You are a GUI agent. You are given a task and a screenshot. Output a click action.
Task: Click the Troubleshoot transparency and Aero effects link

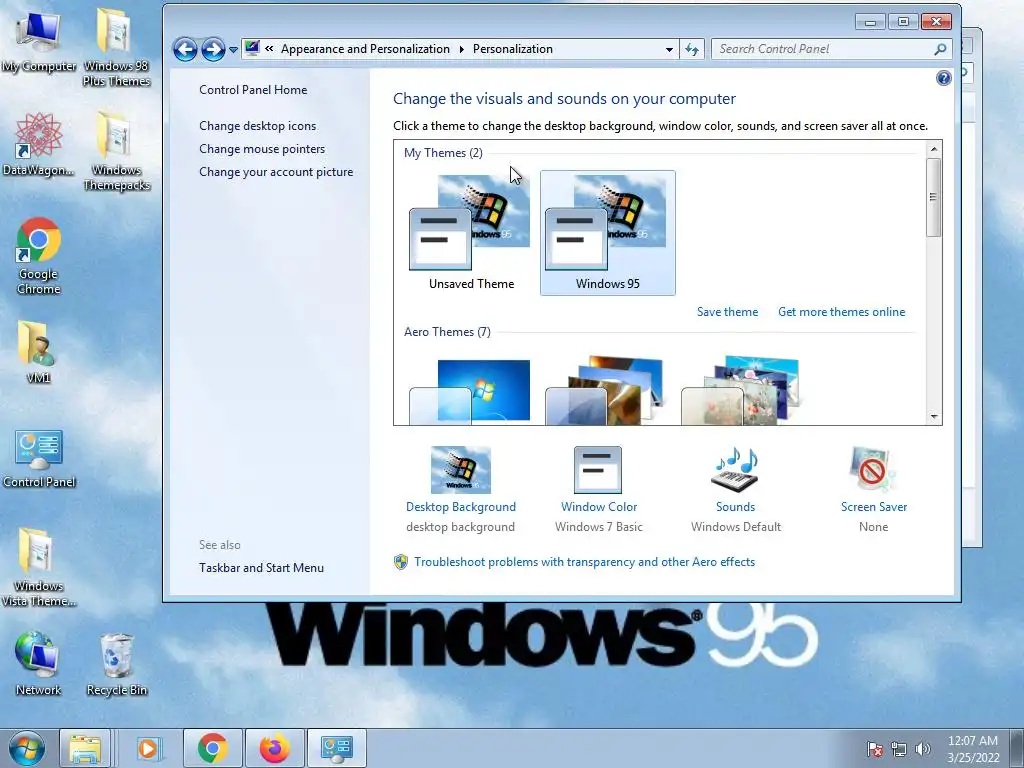click(x=584, y=562)
